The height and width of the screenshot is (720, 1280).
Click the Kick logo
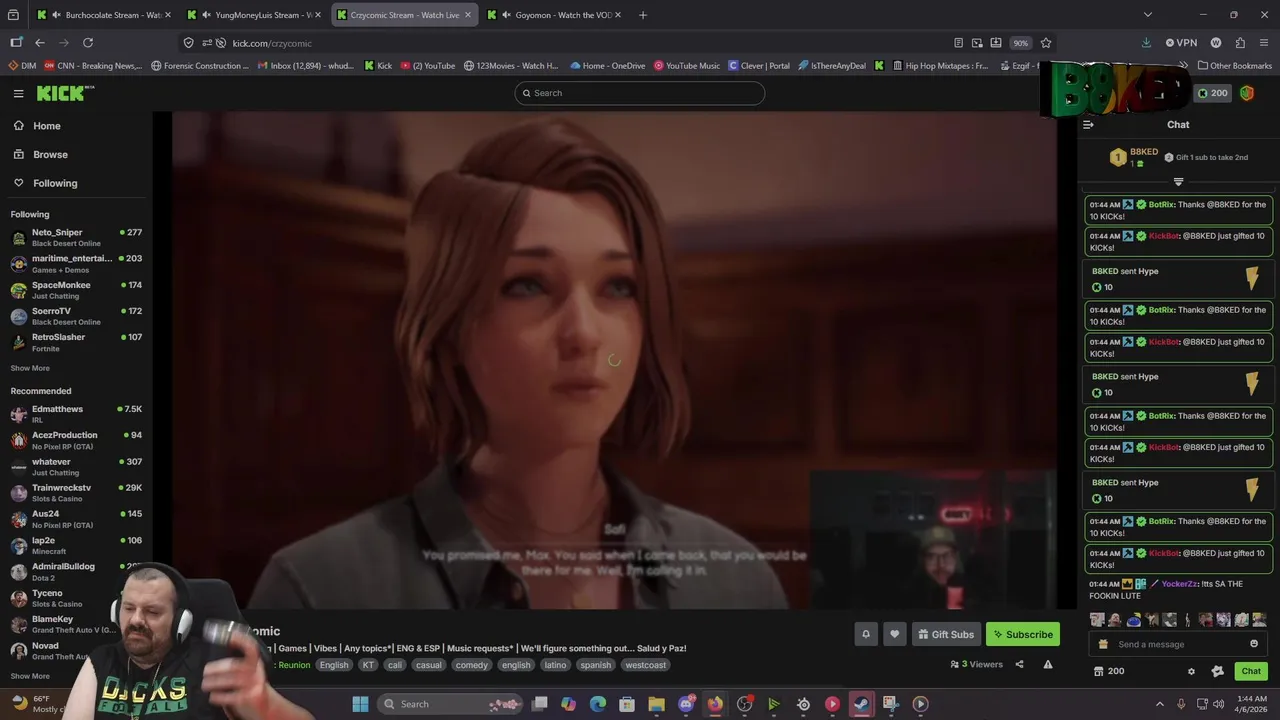pos(65,93)
